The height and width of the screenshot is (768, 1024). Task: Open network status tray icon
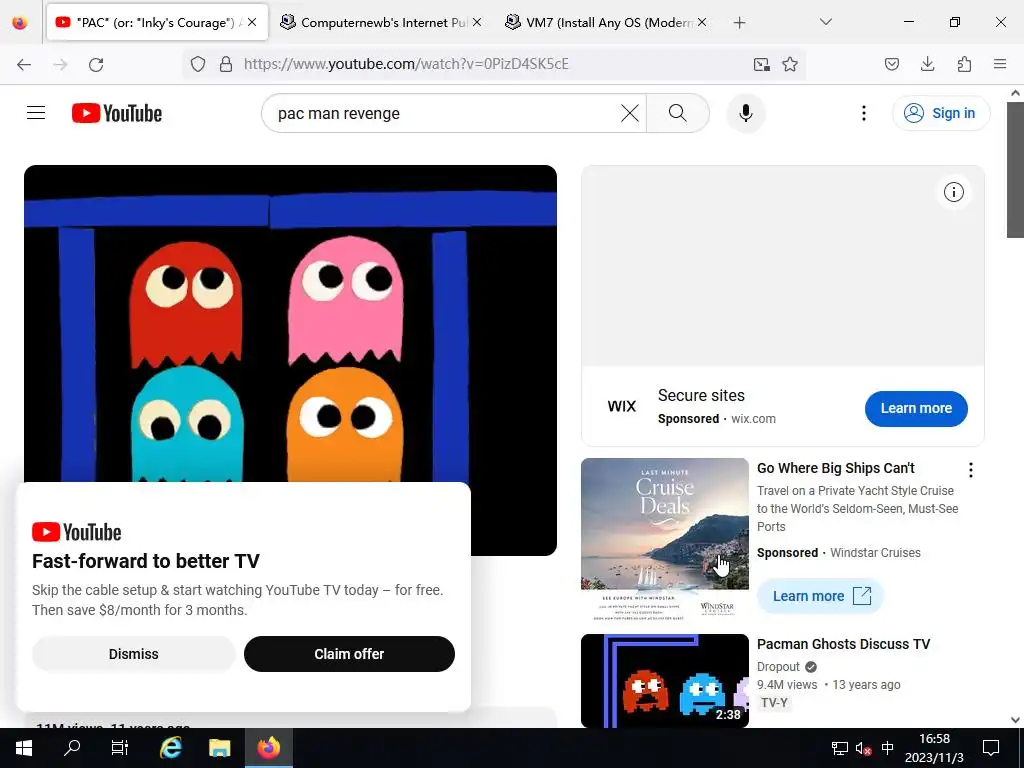coord(839,748)
